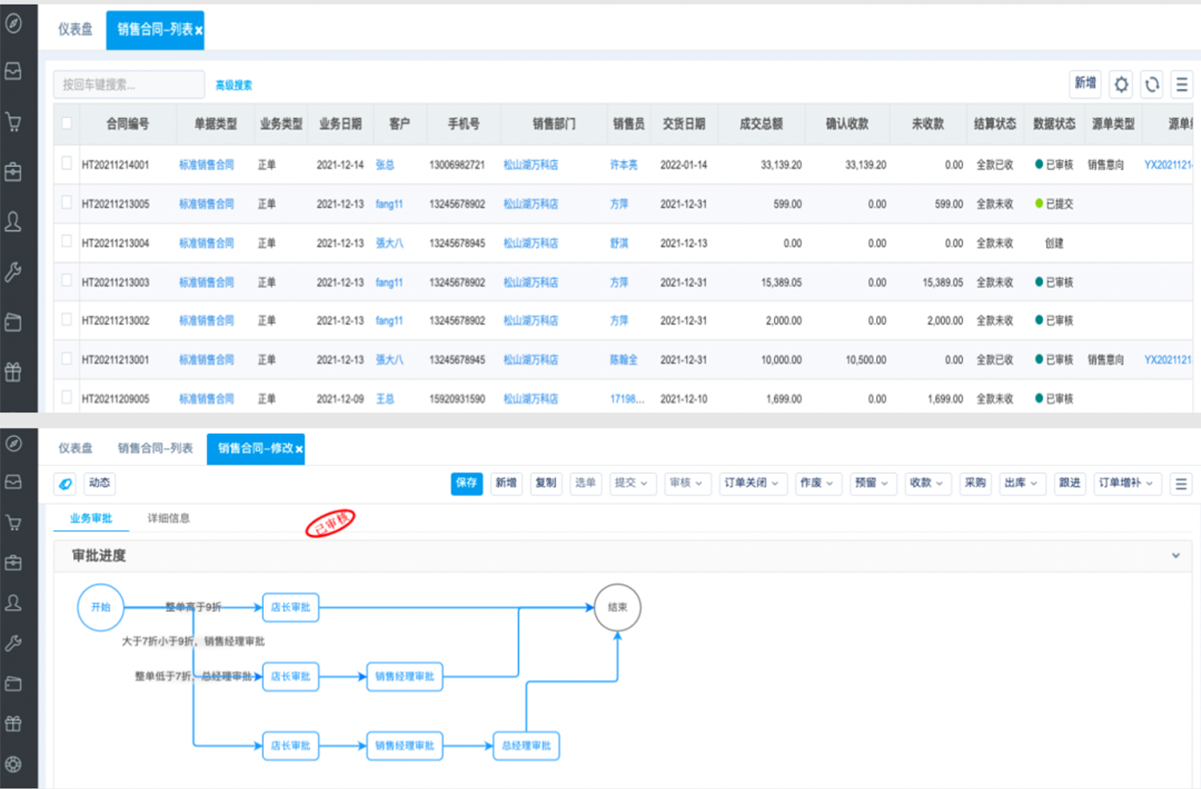Close the 销售合同-列表 tab in upper screen
The width and height of the screenshot is (1201, 789).
[199, 31]
